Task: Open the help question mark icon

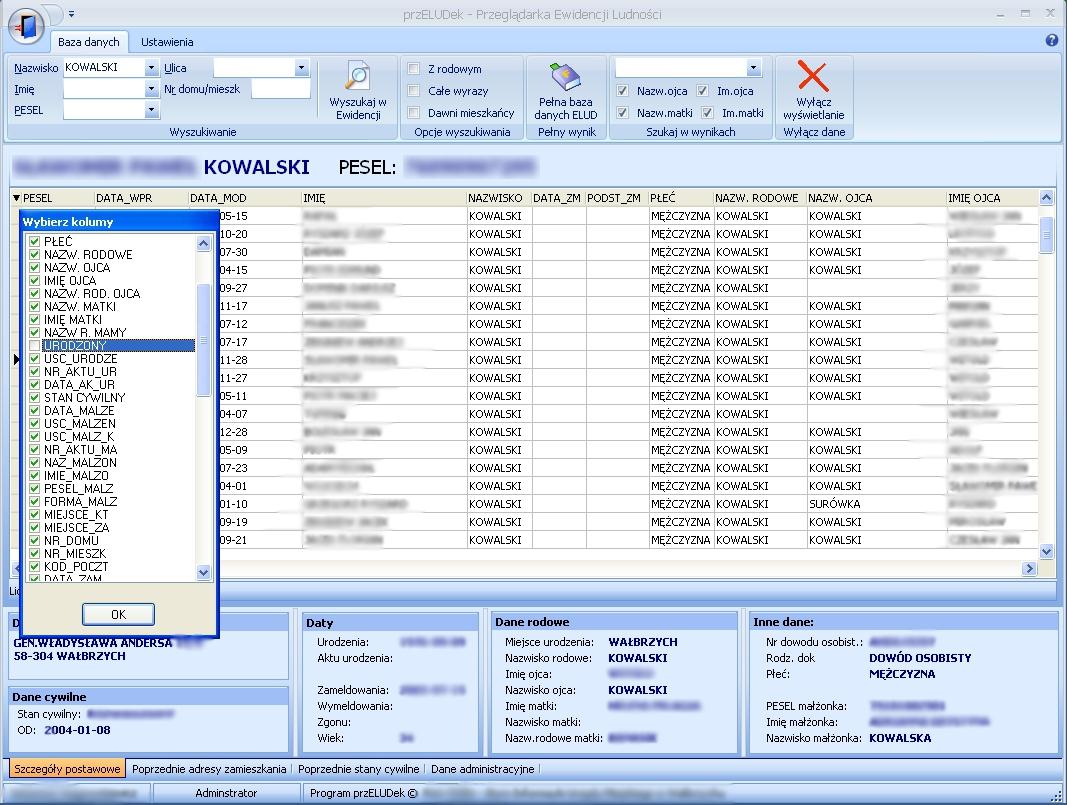Action: click(1051, 41)
